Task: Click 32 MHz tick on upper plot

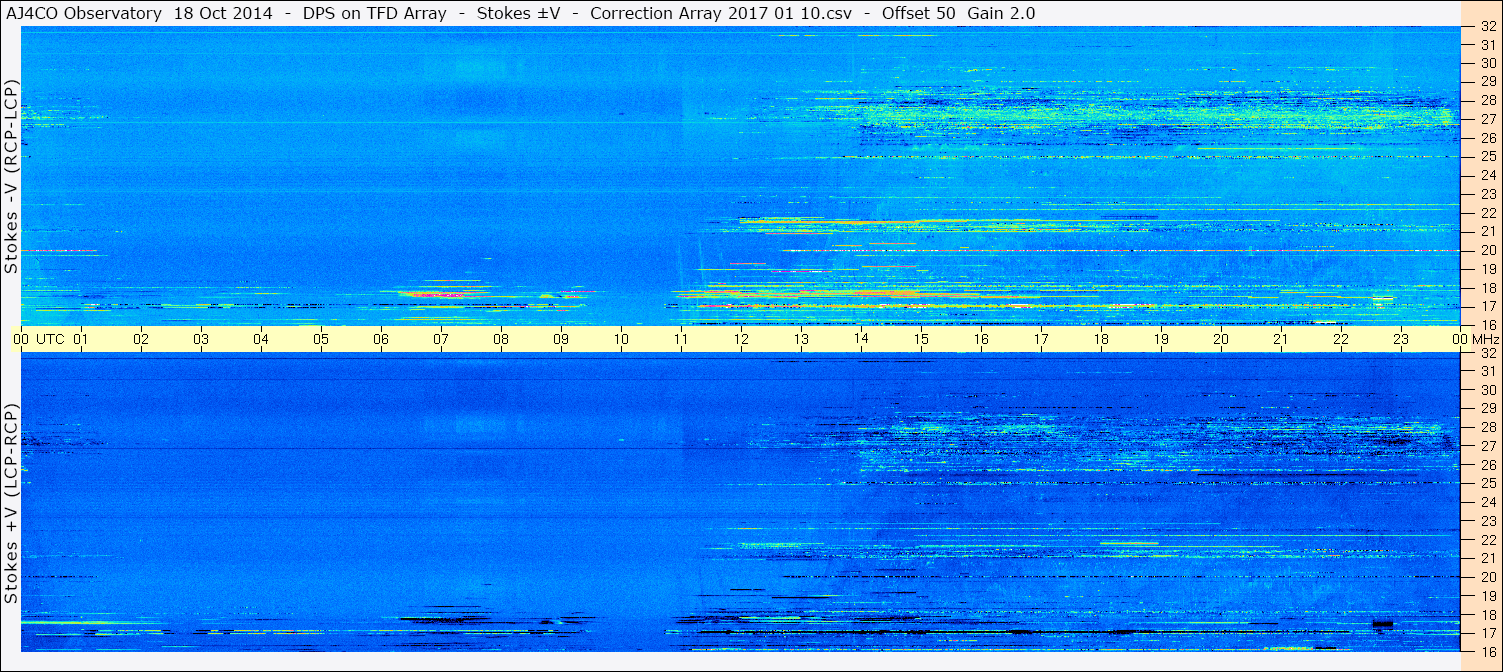Action: tap(1487, 27)
